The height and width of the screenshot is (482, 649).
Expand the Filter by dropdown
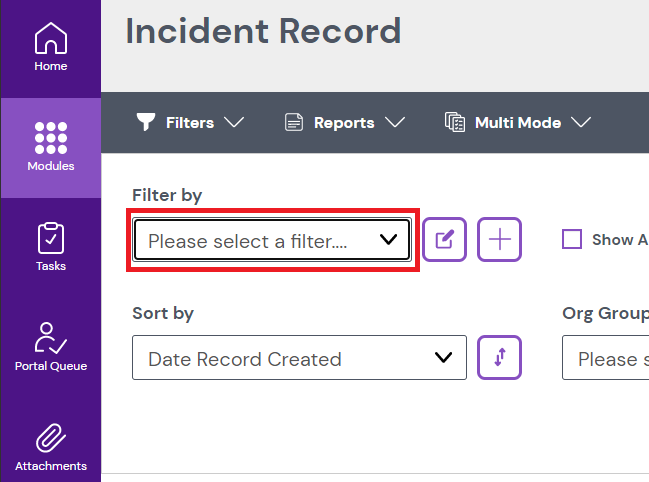pyautogui.click(x=272, y=240)
